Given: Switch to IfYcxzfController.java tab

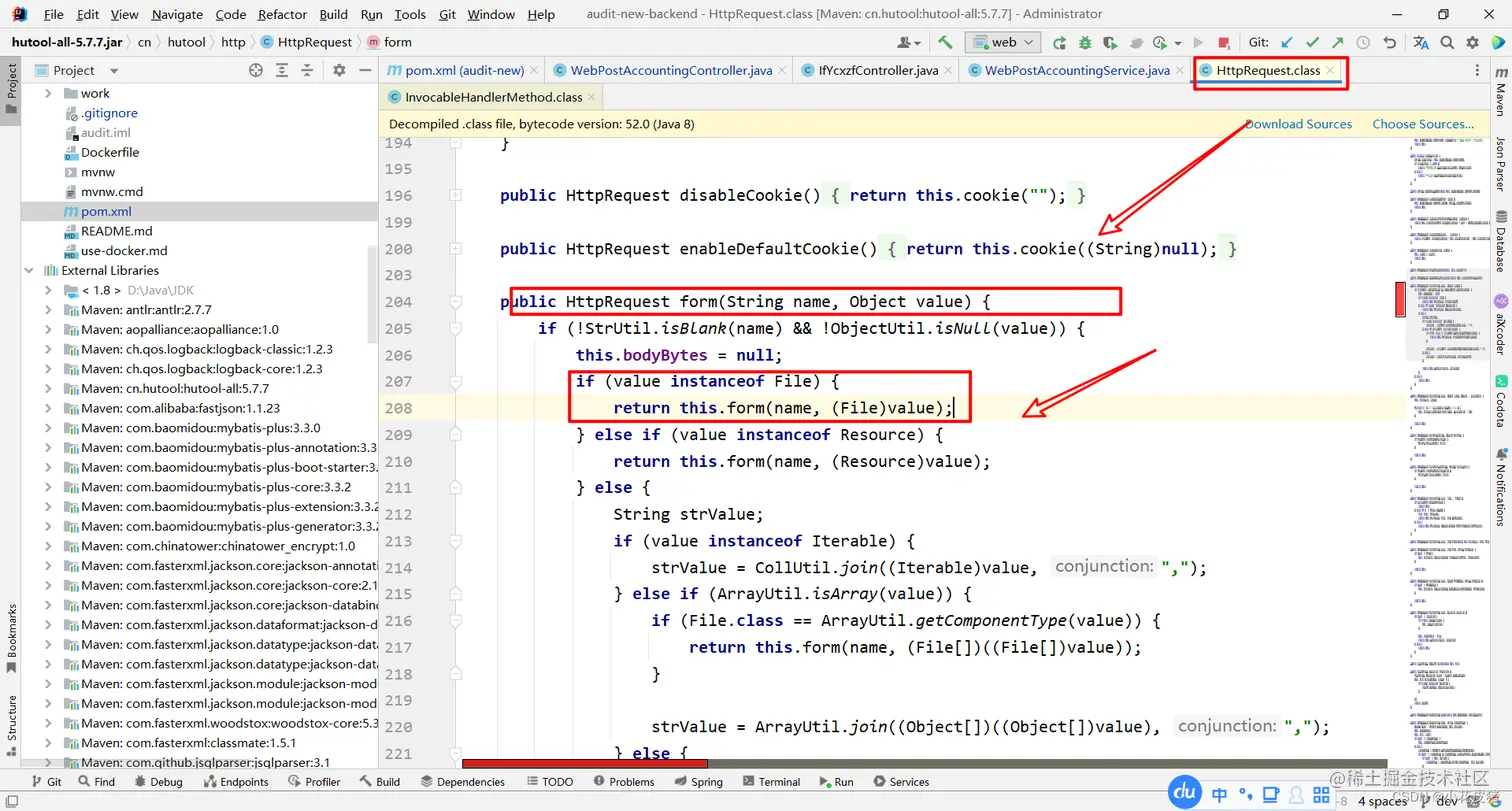Looking at the screenshot, I should tap(877, 70).
